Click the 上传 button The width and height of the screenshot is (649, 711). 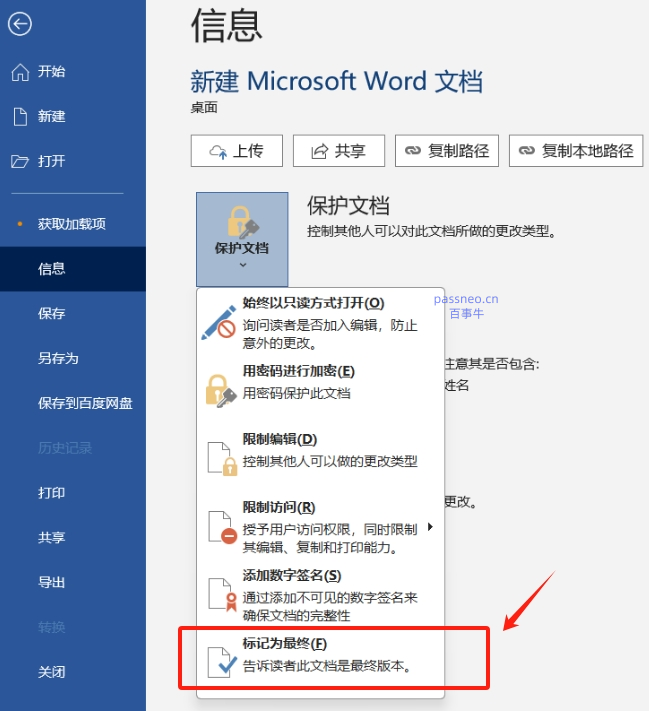[x=237, y=151]
